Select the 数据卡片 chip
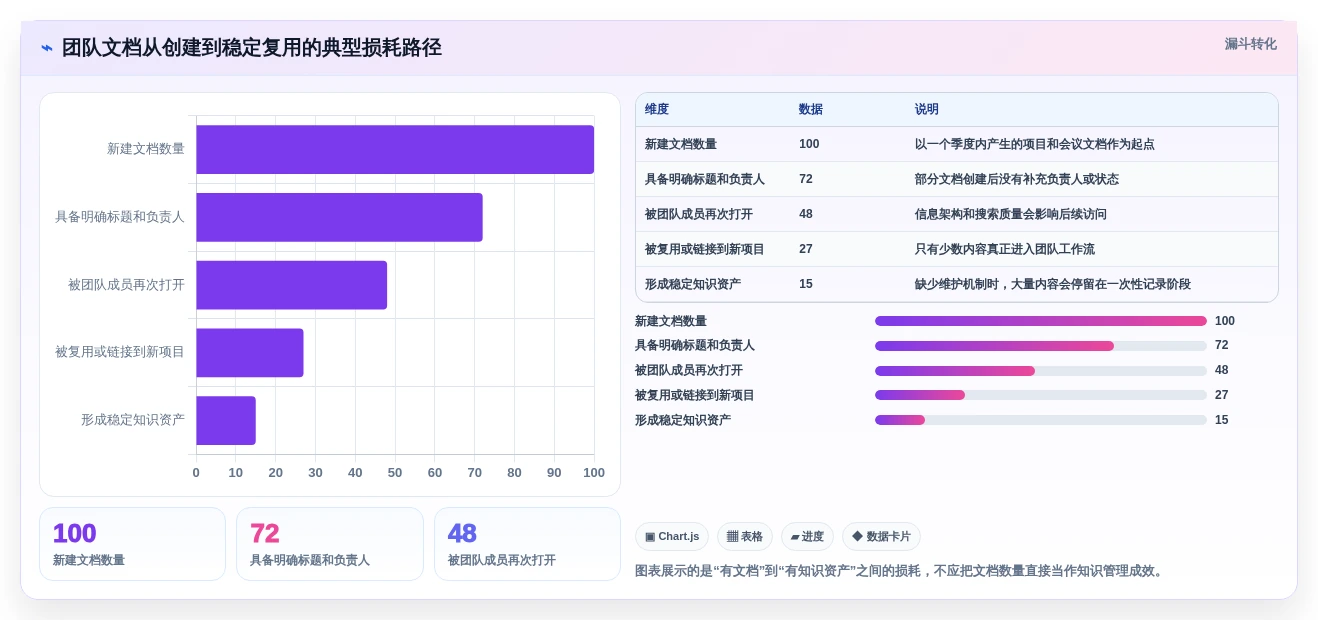1318x620 pixels. [x=881, y=537]
